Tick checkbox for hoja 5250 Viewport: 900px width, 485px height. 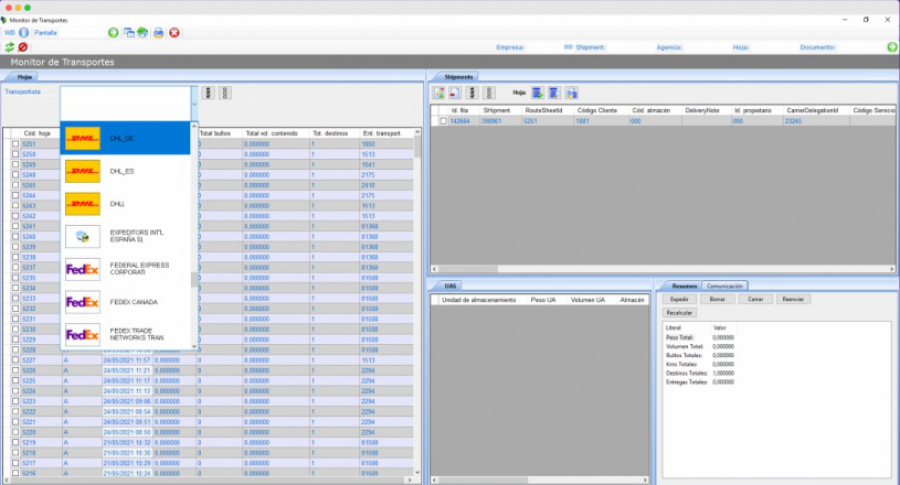pyautogui.click(x=15, y=154)
